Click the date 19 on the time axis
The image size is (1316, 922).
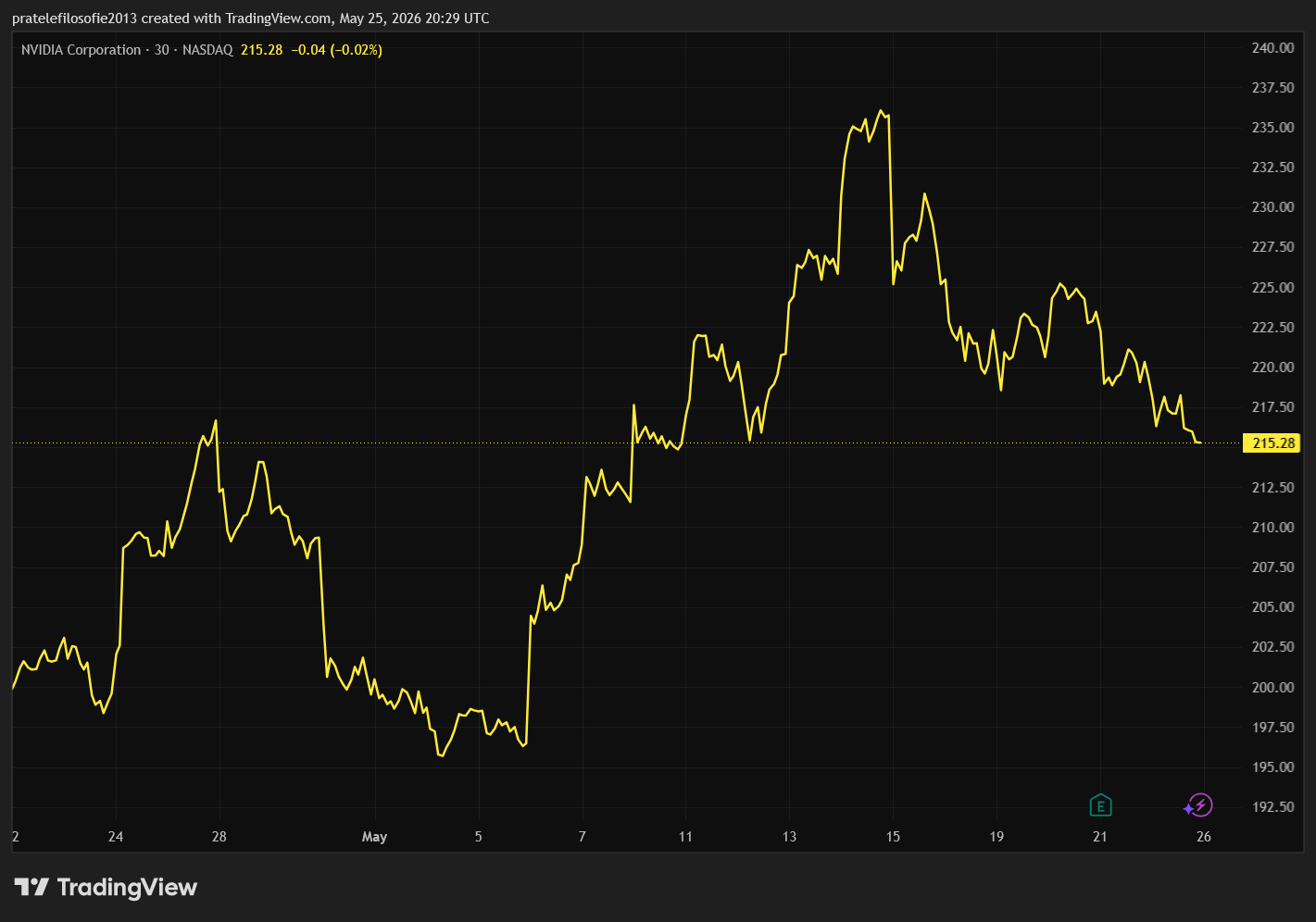(x=996, y=837)
